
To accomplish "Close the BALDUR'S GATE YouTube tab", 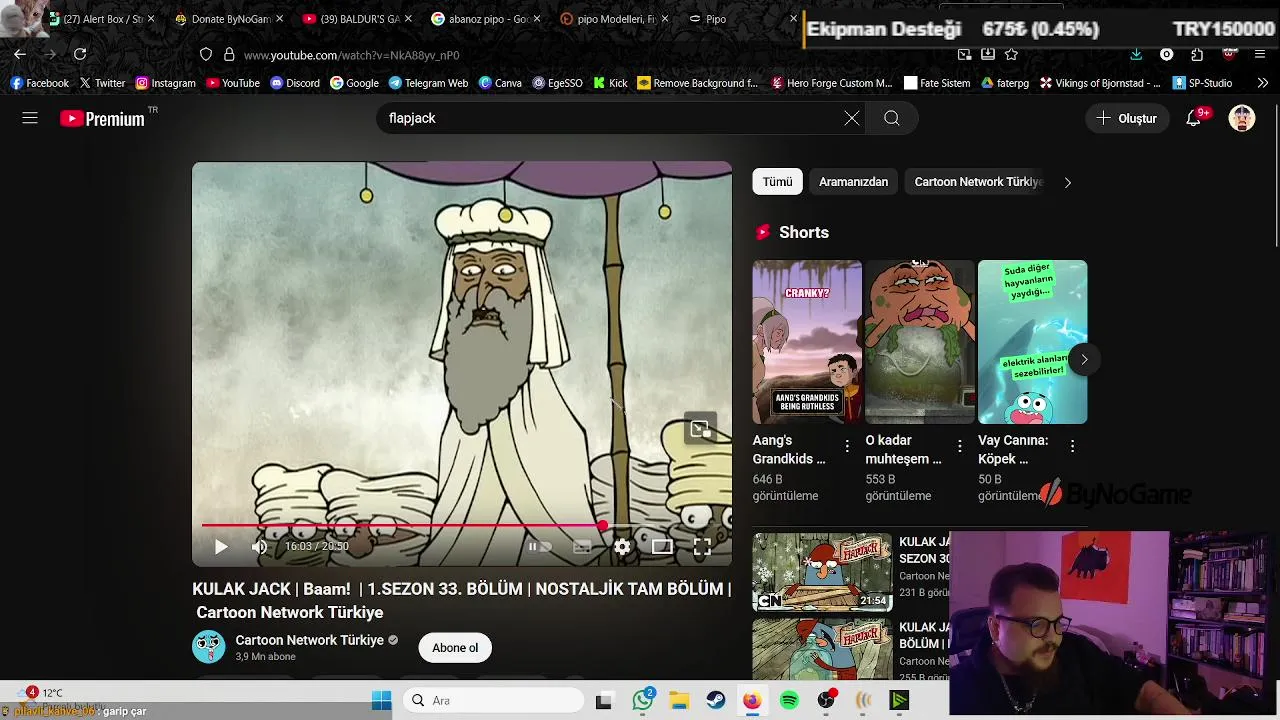I will (x=408, y=19).
